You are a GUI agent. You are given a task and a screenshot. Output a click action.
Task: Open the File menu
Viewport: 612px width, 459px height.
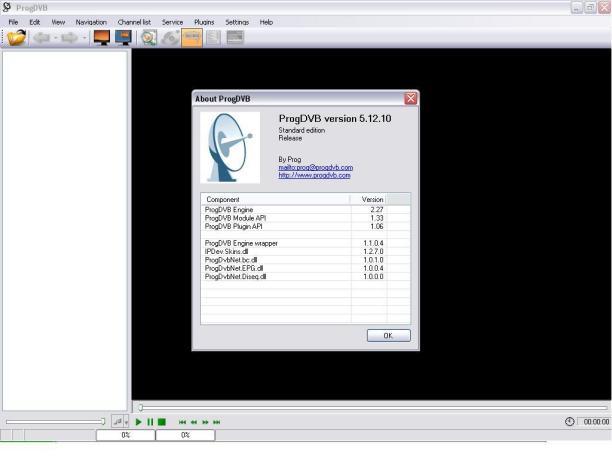tap(13, 22)
